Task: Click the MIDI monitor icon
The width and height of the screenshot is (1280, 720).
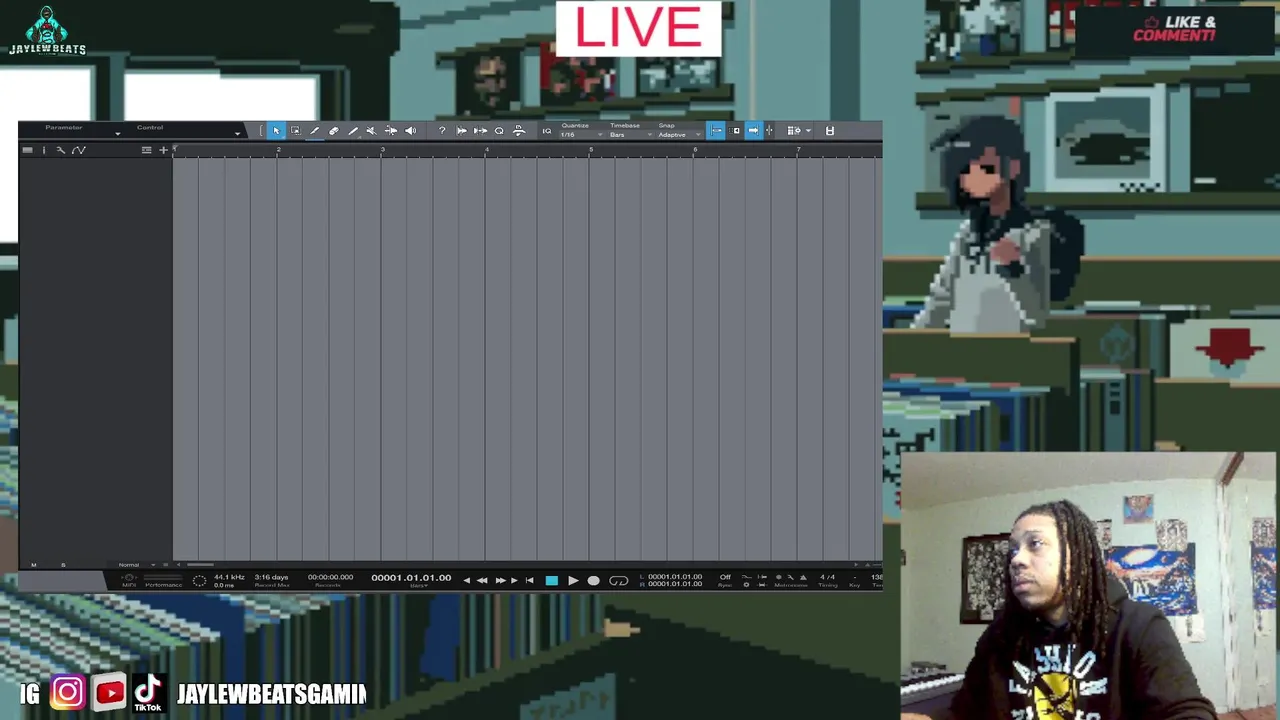Action: pos(128,579)
